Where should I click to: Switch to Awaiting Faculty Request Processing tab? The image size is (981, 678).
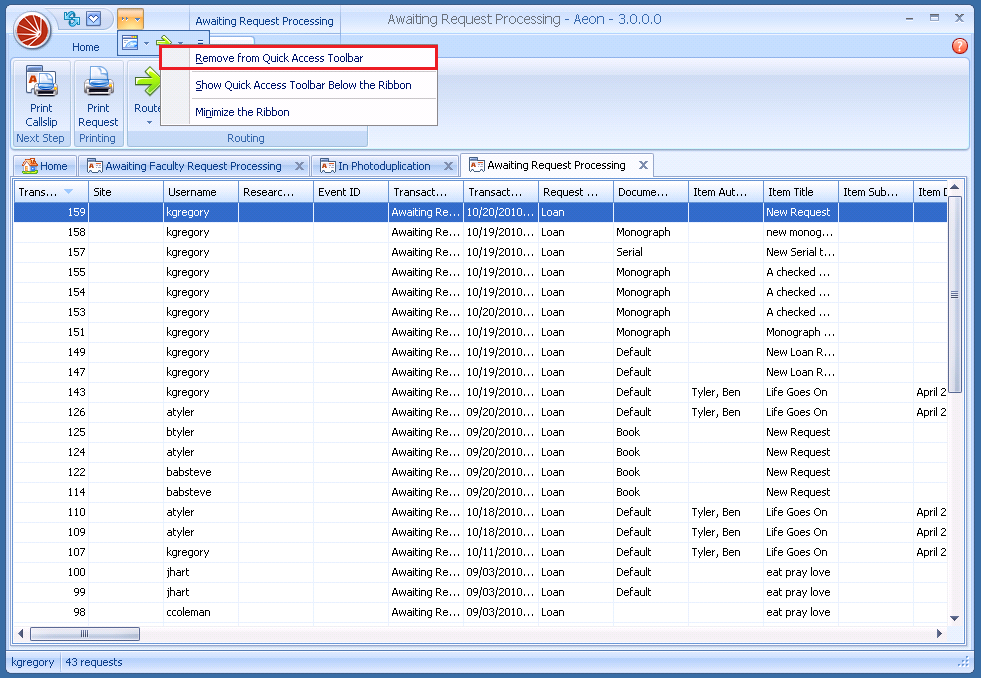tap(193, 166)
